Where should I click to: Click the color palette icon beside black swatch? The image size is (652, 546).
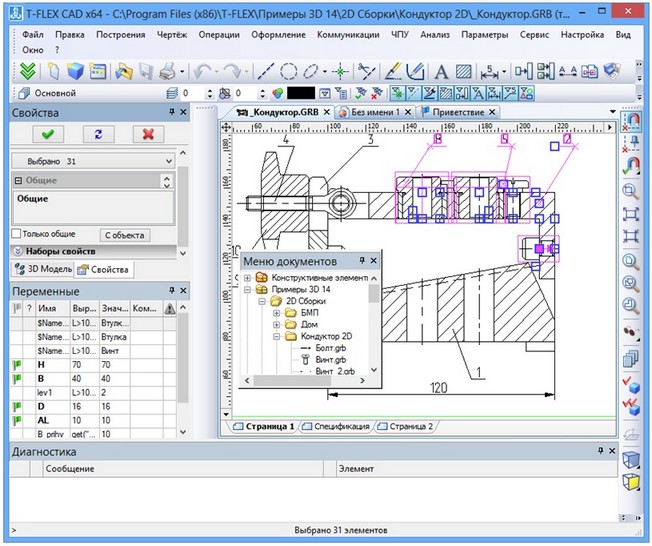(x=277, y=94)
